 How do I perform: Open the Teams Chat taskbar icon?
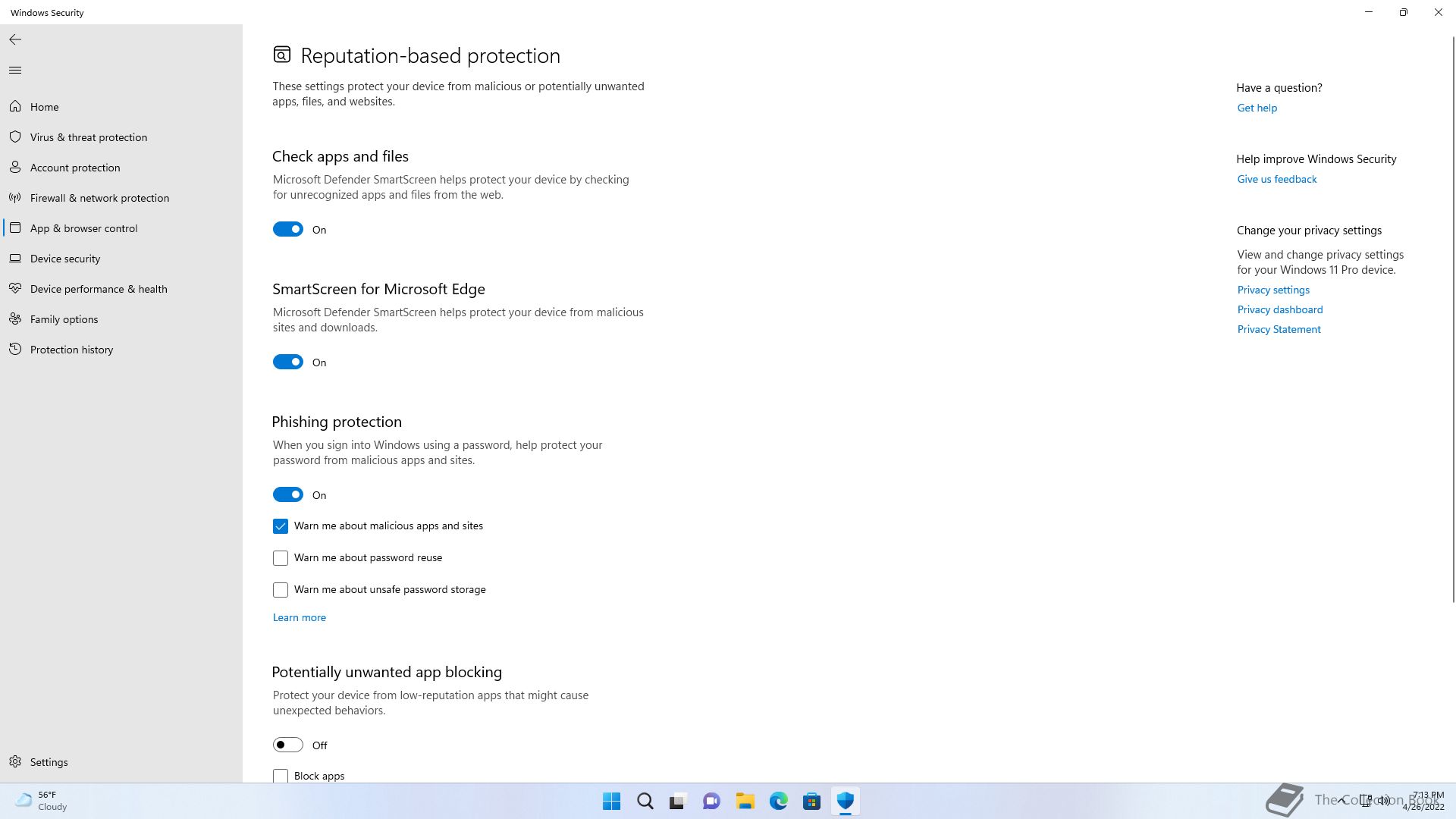click(711, 801)
